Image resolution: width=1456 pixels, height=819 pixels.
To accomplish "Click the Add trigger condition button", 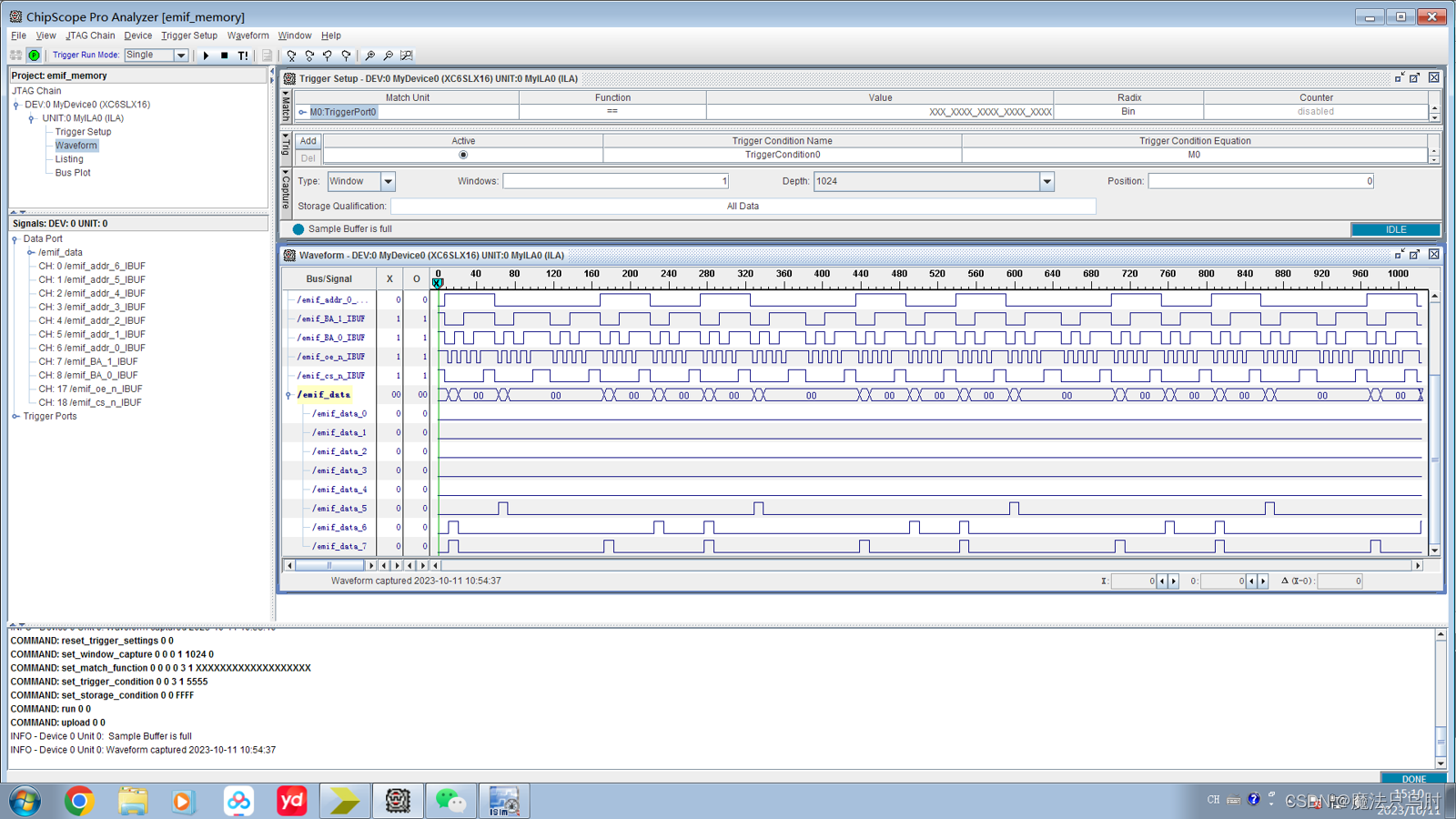I will (x=308, y=141).
